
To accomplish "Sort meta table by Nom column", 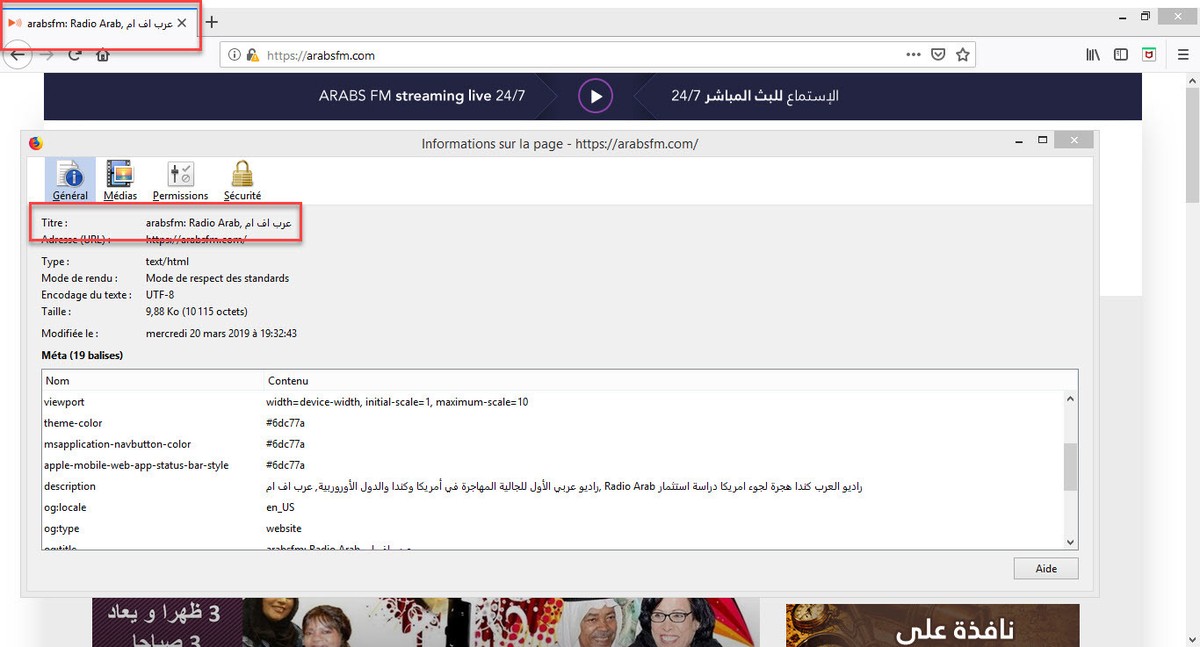I will pos(154,381).
